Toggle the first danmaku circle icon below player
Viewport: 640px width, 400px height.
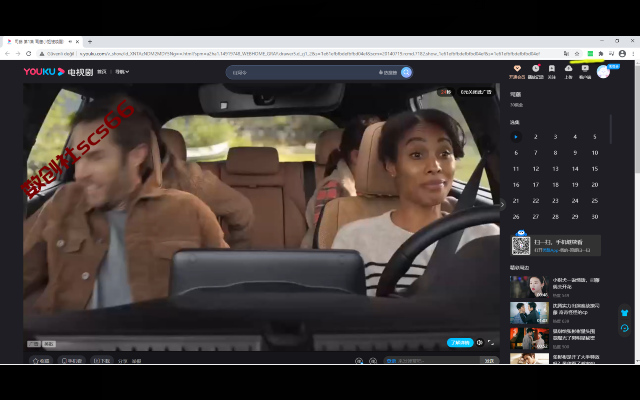(x=359, y=361)
